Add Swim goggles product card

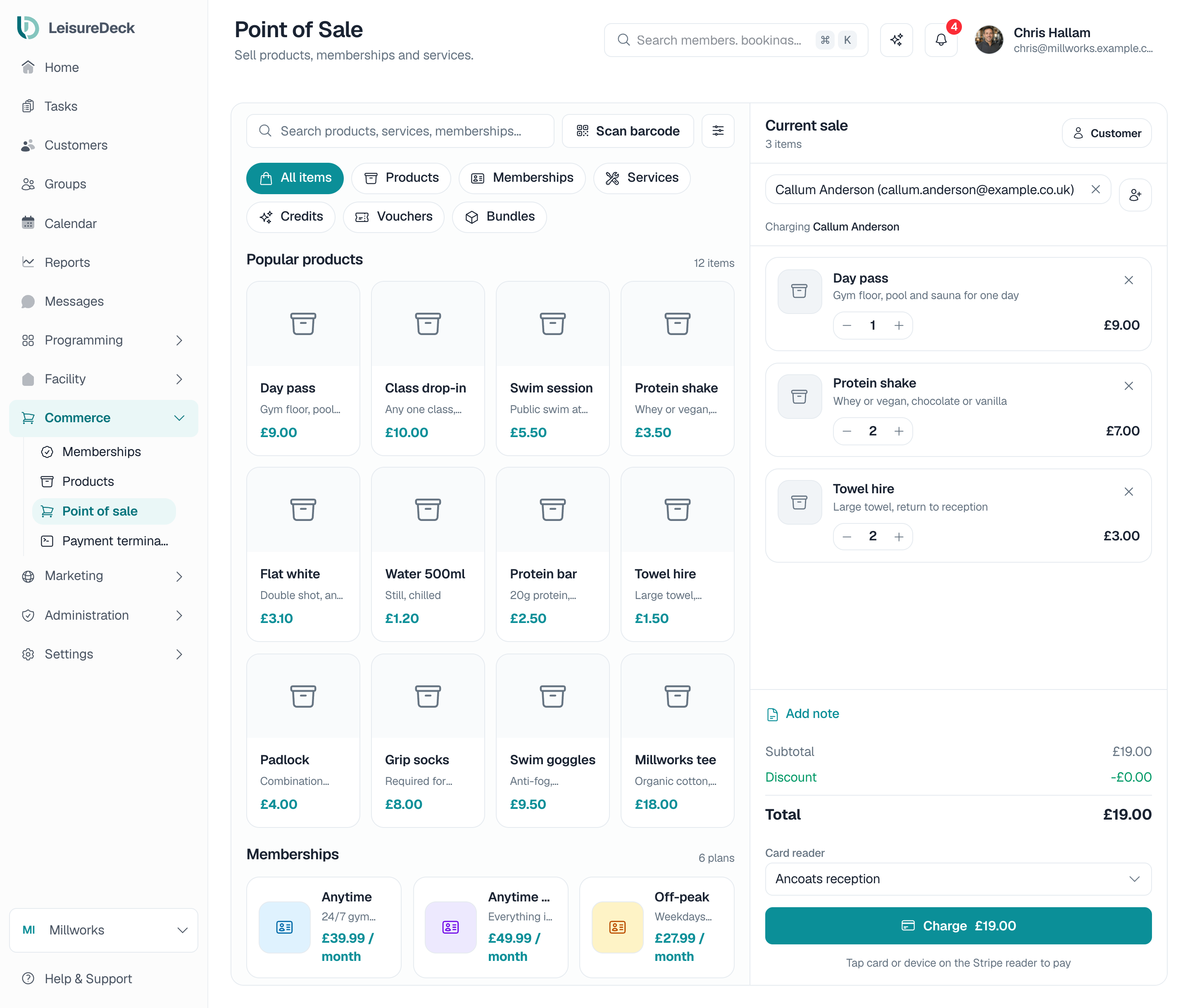[x=552, y=740]
